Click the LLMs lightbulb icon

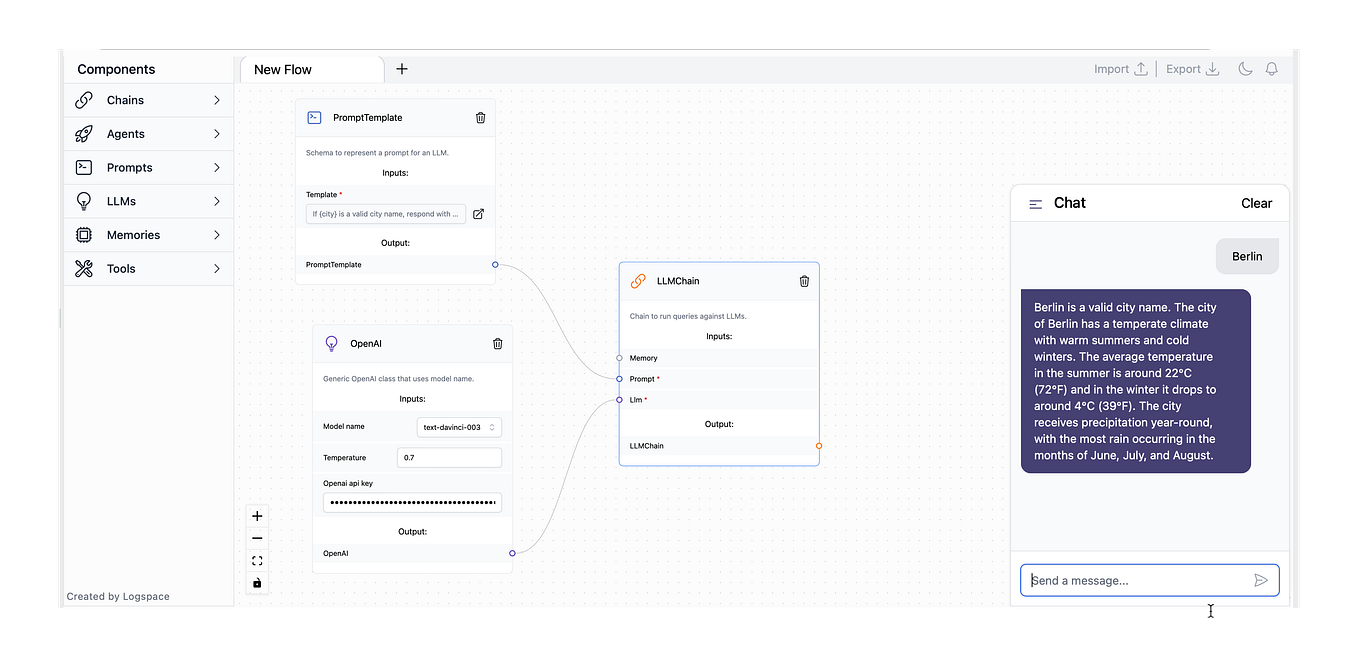(83, 201)
